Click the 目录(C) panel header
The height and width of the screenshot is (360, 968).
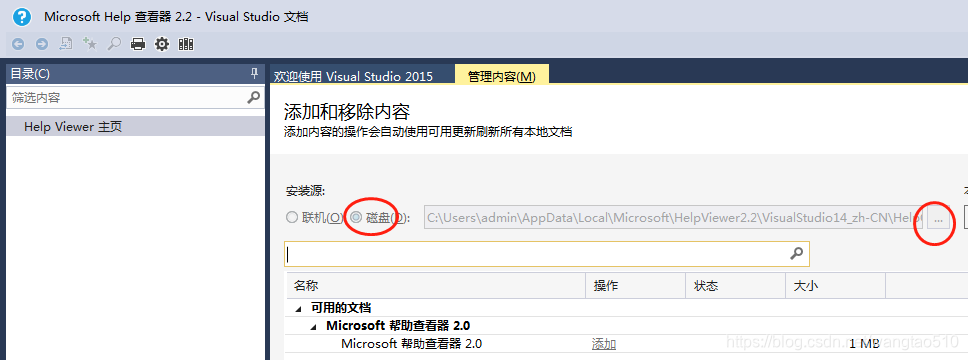[135, 74]
